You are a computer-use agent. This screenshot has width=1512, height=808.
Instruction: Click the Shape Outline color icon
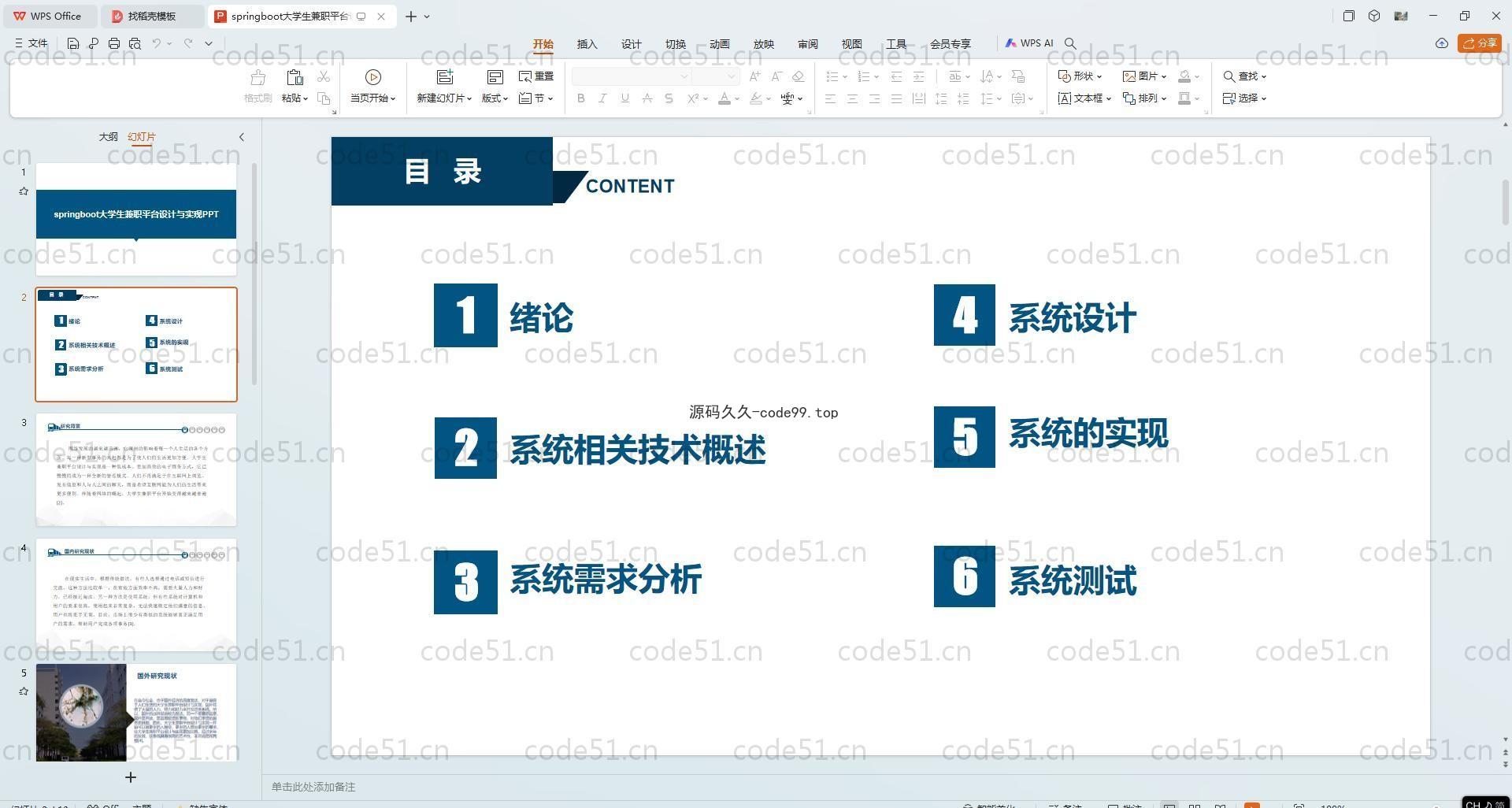point(1184,98)
